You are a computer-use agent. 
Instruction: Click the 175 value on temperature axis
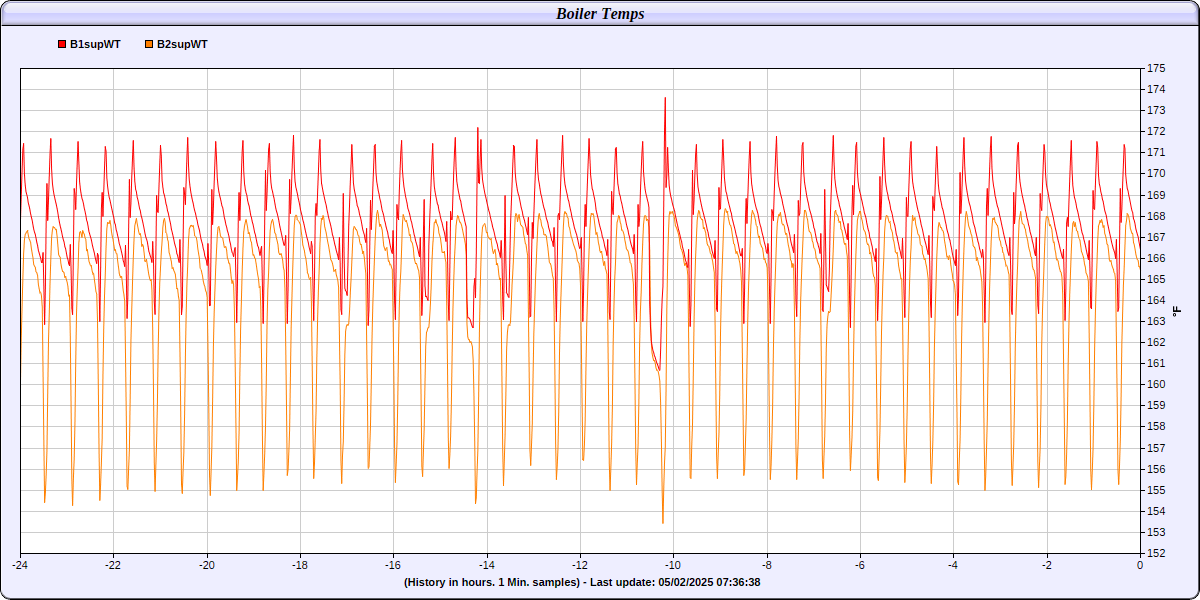(x=1156, y=68)
